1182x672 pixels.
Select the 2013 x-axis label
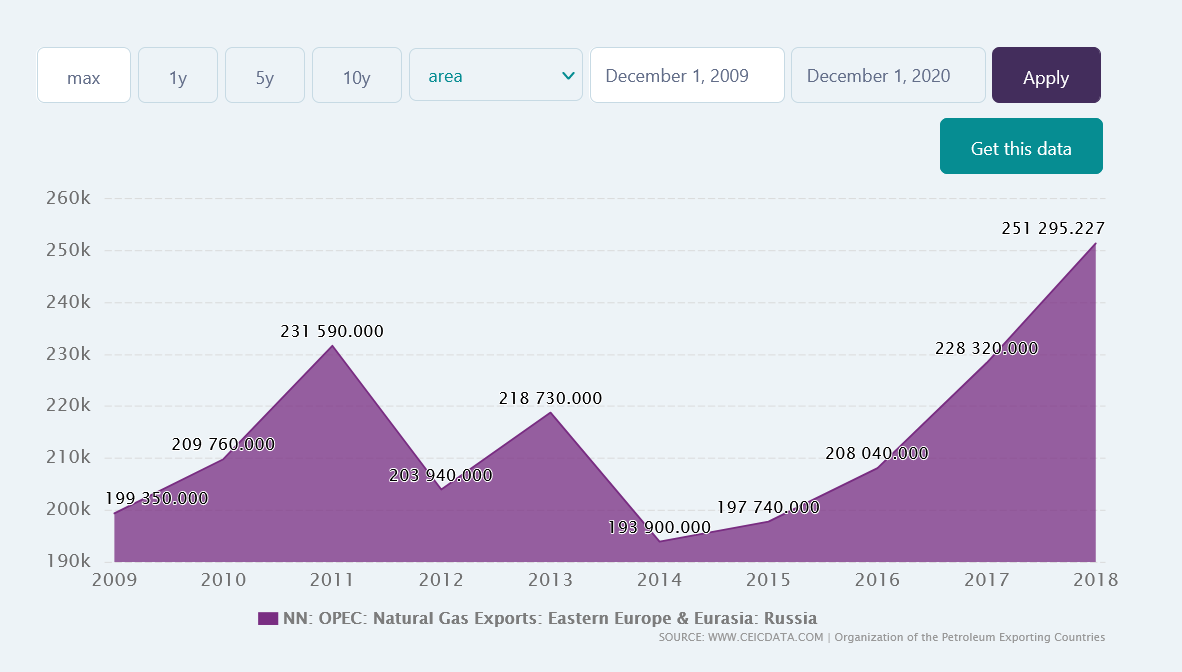(x=550, y=580)
